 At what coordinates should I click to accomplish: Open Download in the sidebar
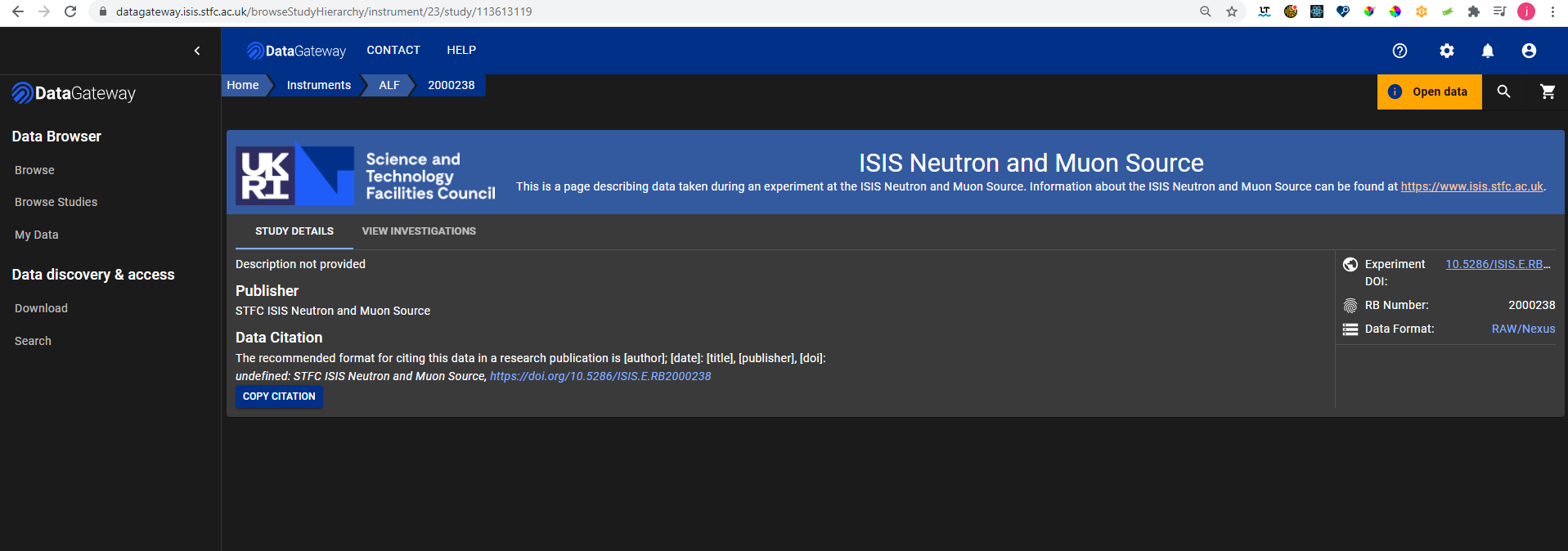click(x=41, y=308)
